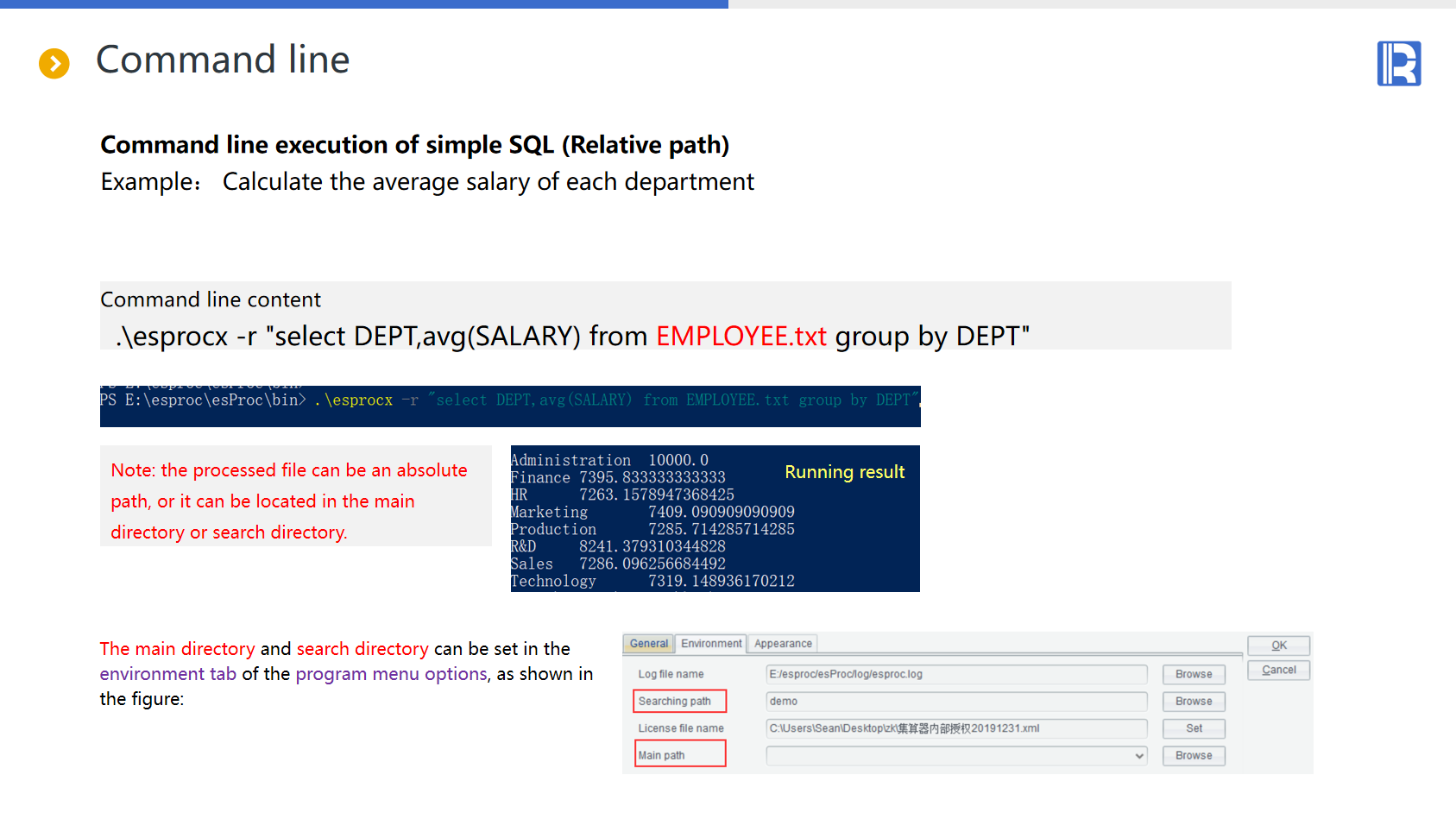Click the blue R logo icon
Screen dimensions: 1456x819
click(1398, 64)
